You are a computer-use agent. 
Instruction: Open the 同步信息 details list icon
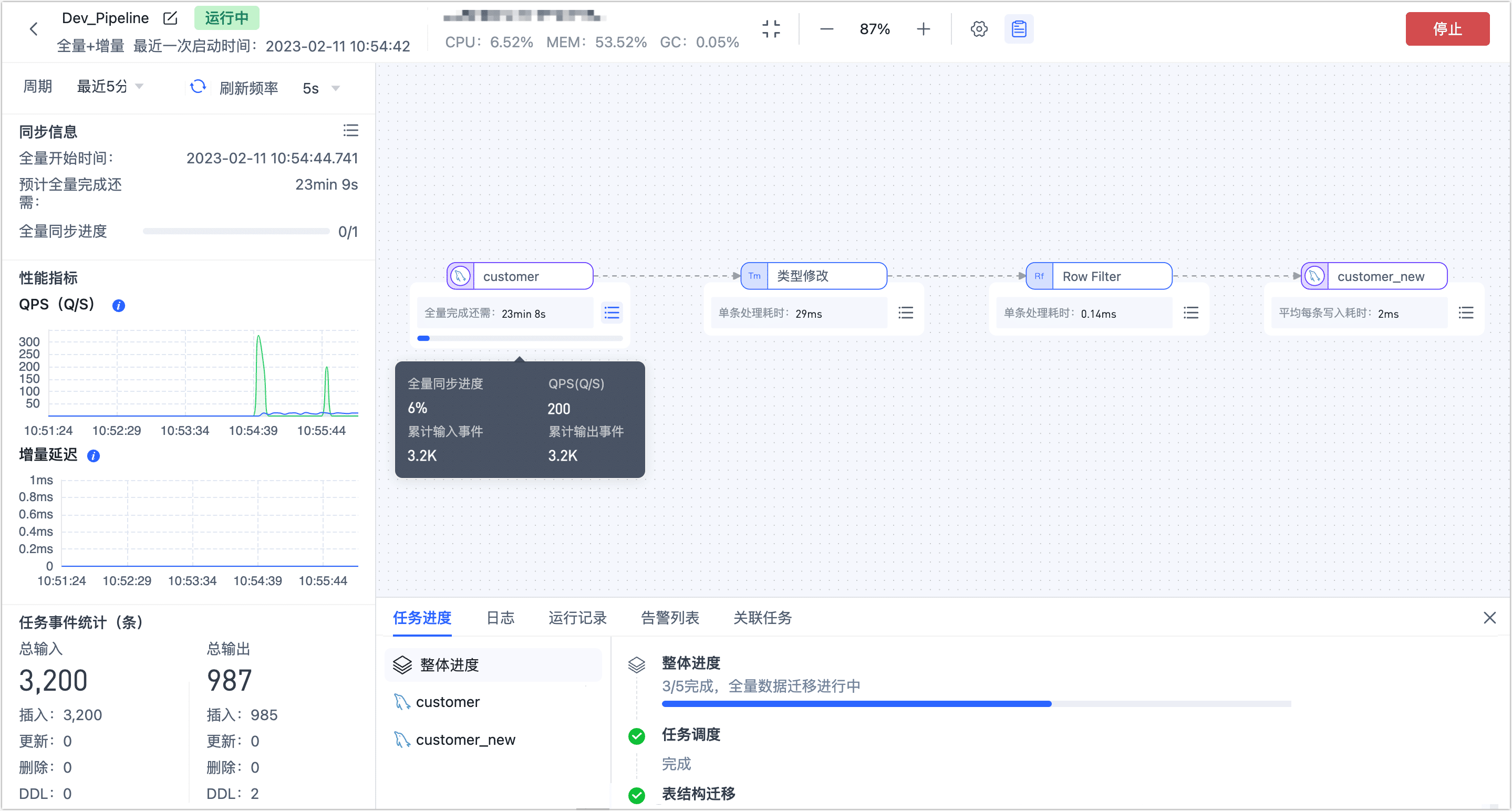pyautogui.click(x=350, y=130)
